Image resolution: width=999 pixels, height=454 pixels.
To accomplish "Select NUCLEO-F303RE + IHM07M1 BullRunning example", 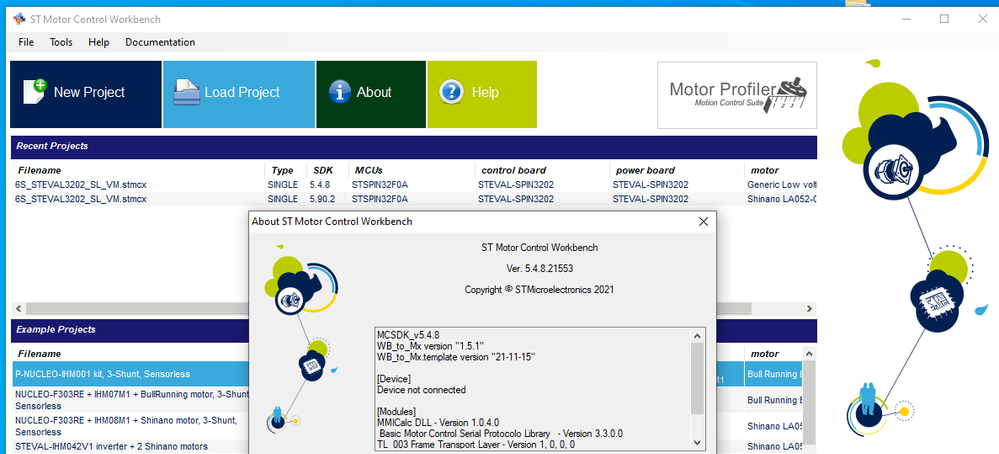I will tap(130, 400).
